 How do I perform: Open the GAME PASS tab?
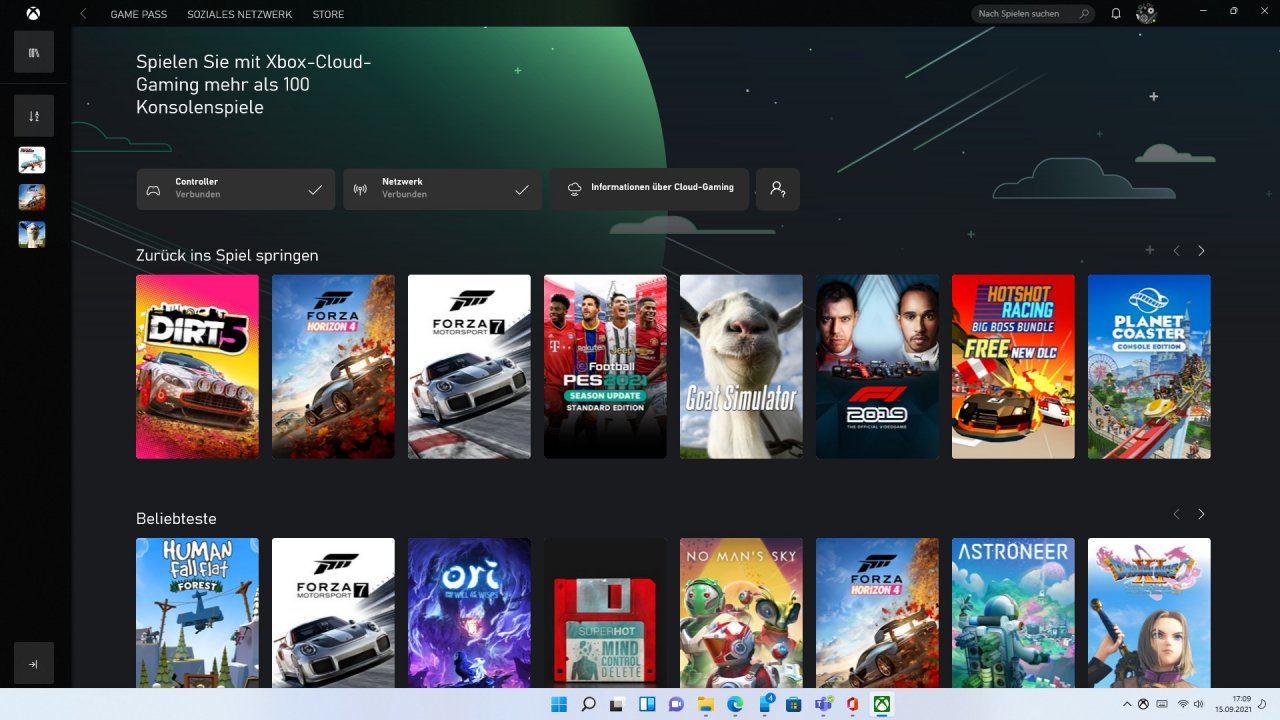pyautogui.click(x=137, y=14)
